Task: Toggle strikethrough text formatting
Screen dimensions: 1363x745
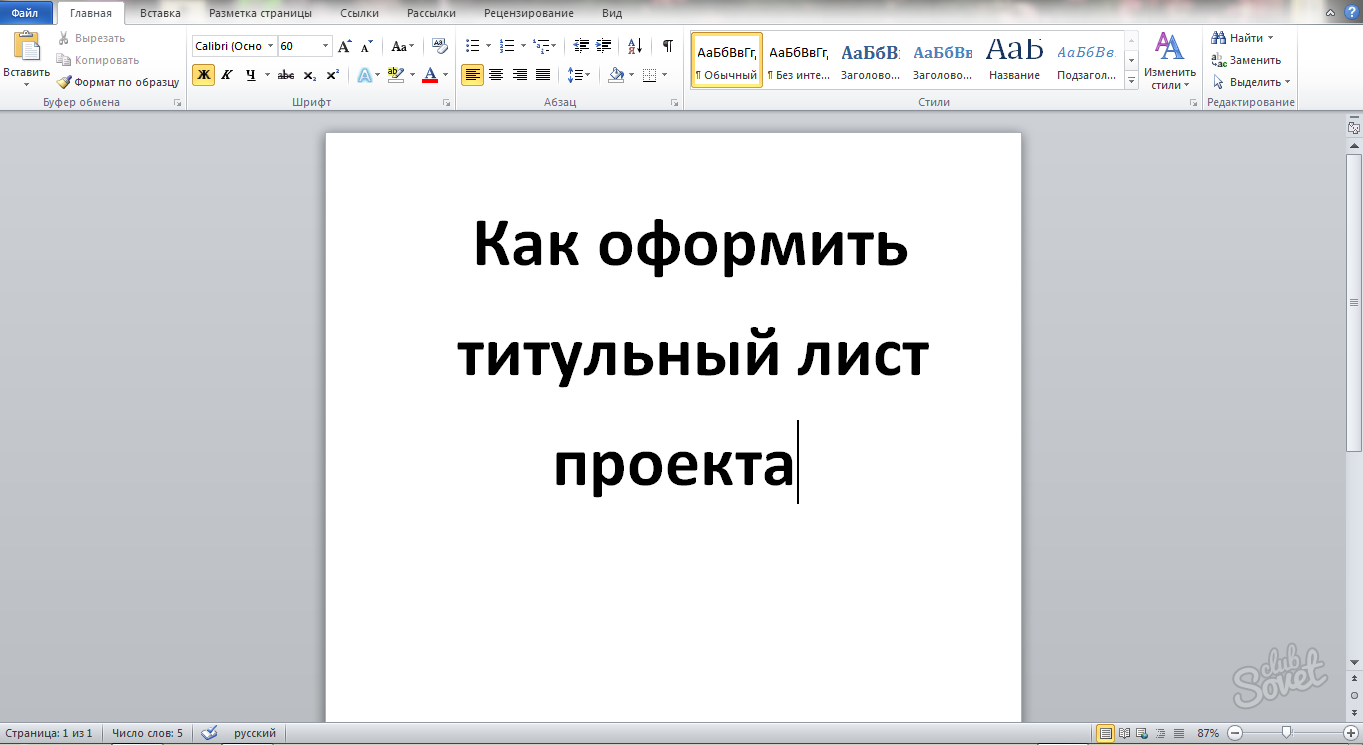Action: pyautogui.click(x=286, y=75)
